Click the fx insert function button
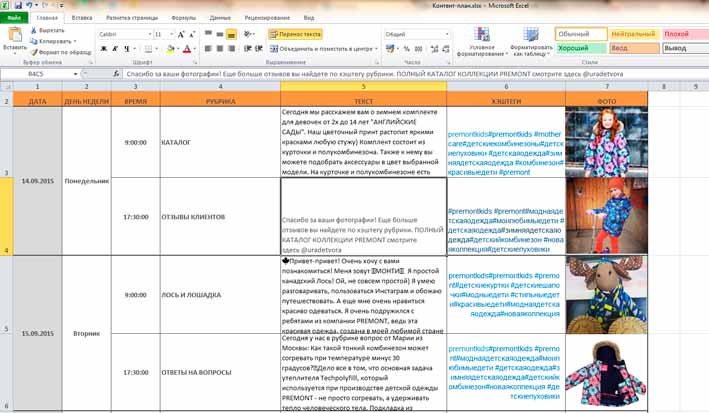This screenshot has height=413, width=709. coord(116,74)
